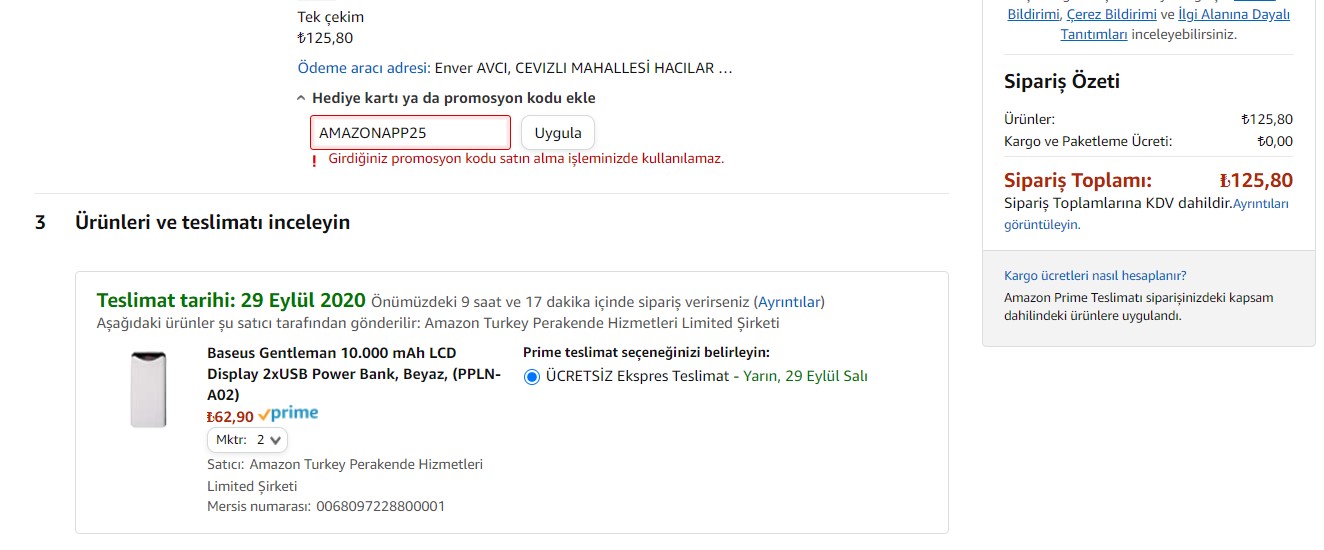Click the Prime logo beside the price
The image size is (1324, 550).
coord(288,414)
